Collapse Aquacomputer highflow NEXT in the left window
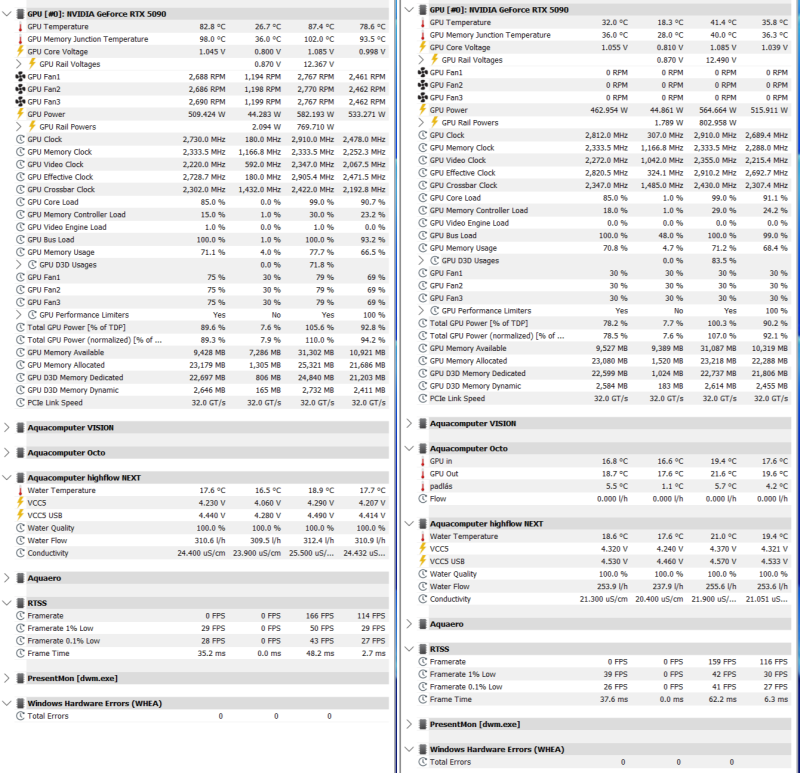Viewport: 800px width, 773px height. click(7, 478)
